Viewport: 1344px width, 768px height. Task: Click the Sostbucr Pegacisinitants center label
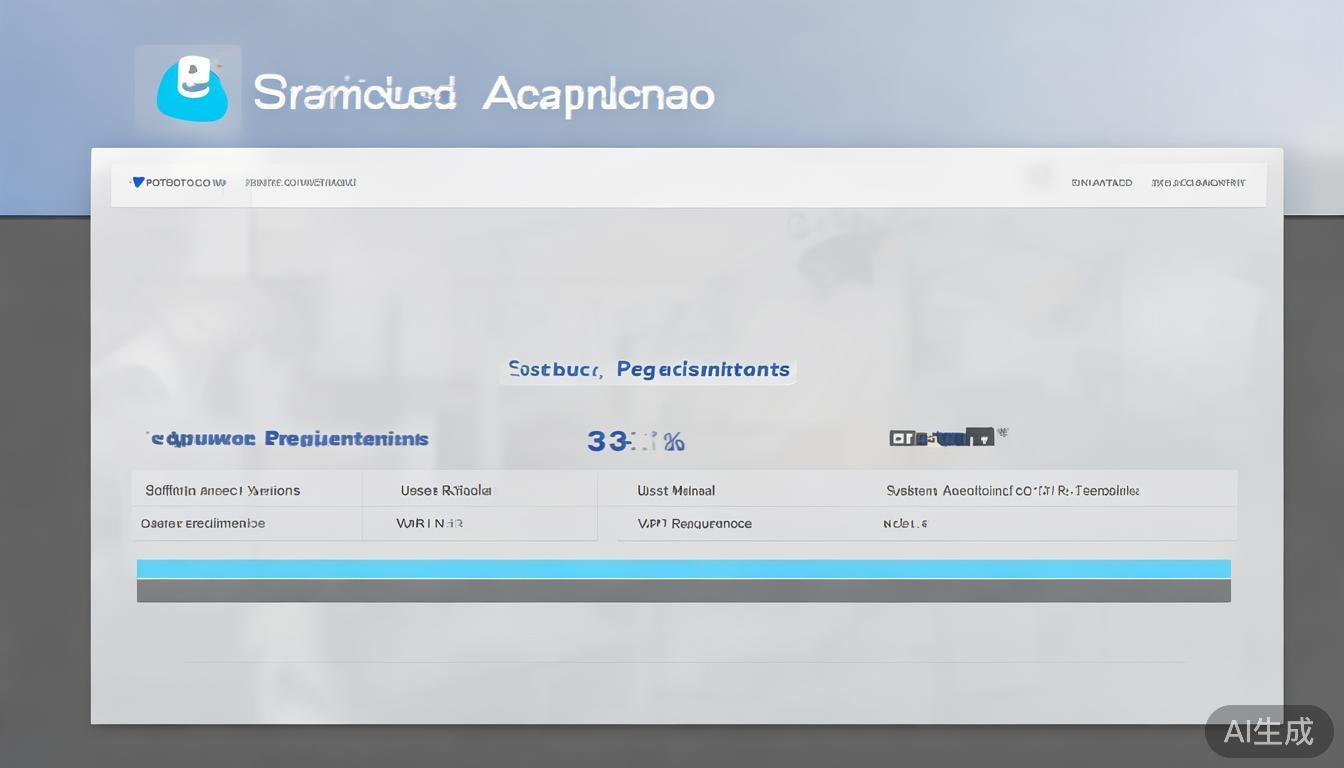[648, 369]
